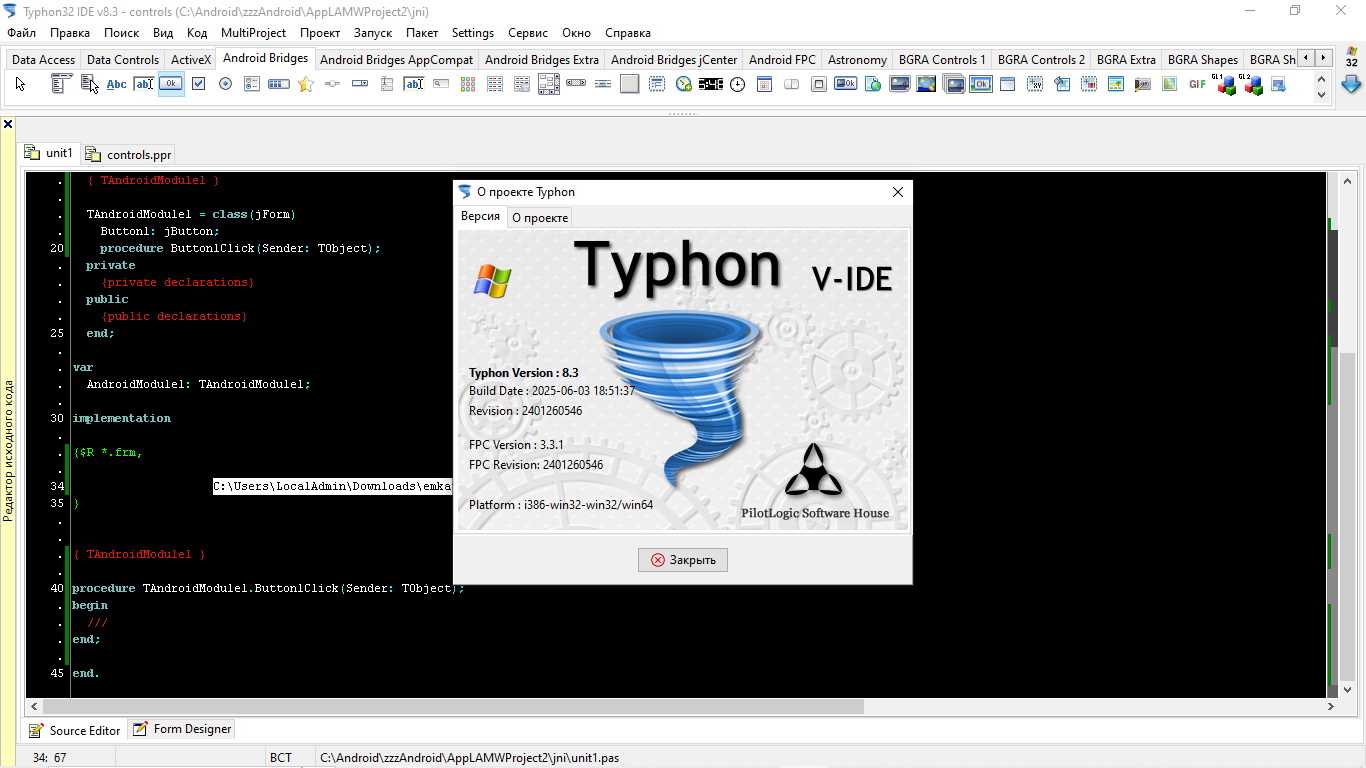
Task: Select the toggle switch component icon
Action: (x=792, y=84)
